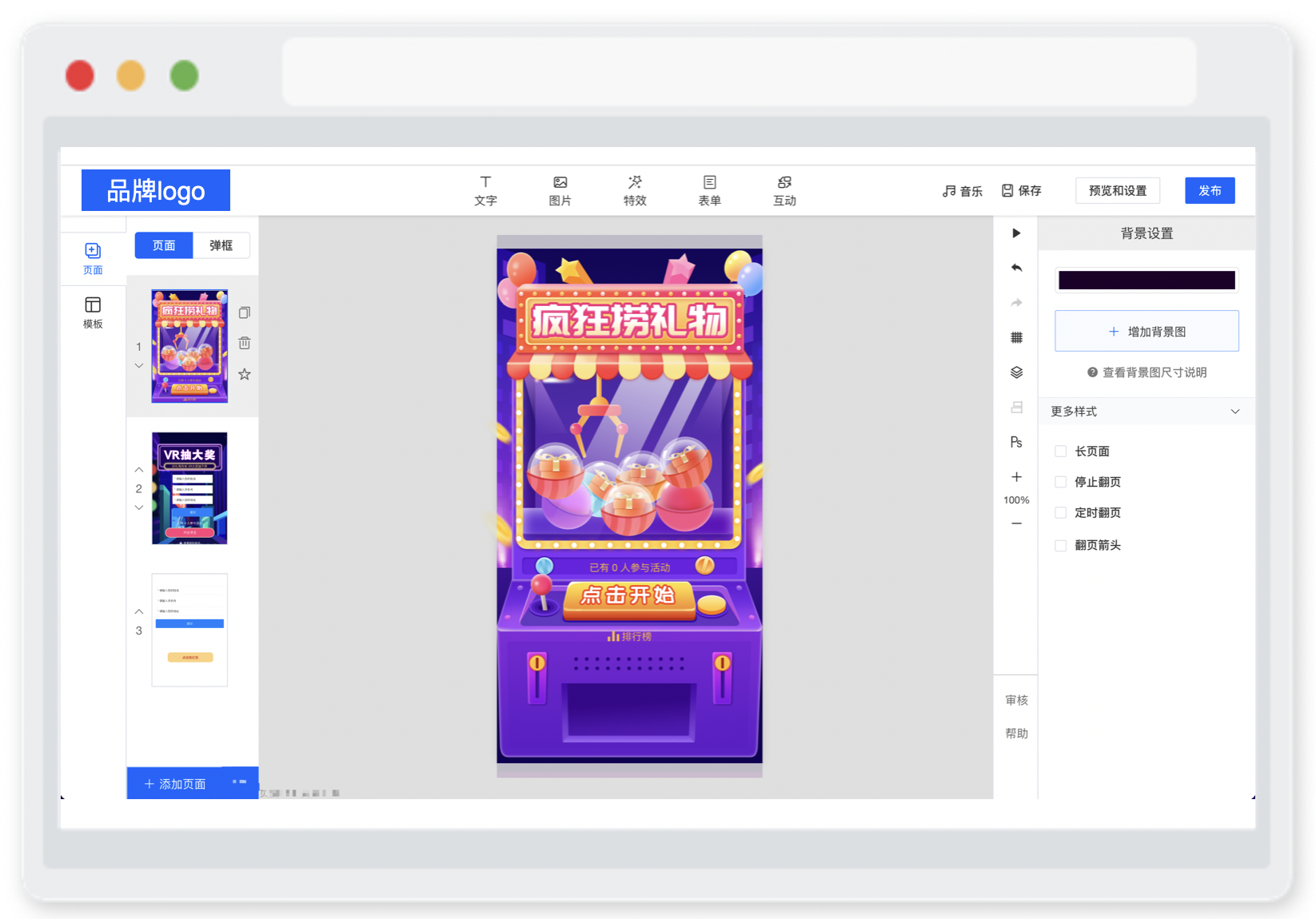Toggle the grid icon in side toolbar
Image resolution: width=1316 pixels, height=919 pixels.
(x=1016, y=337)
